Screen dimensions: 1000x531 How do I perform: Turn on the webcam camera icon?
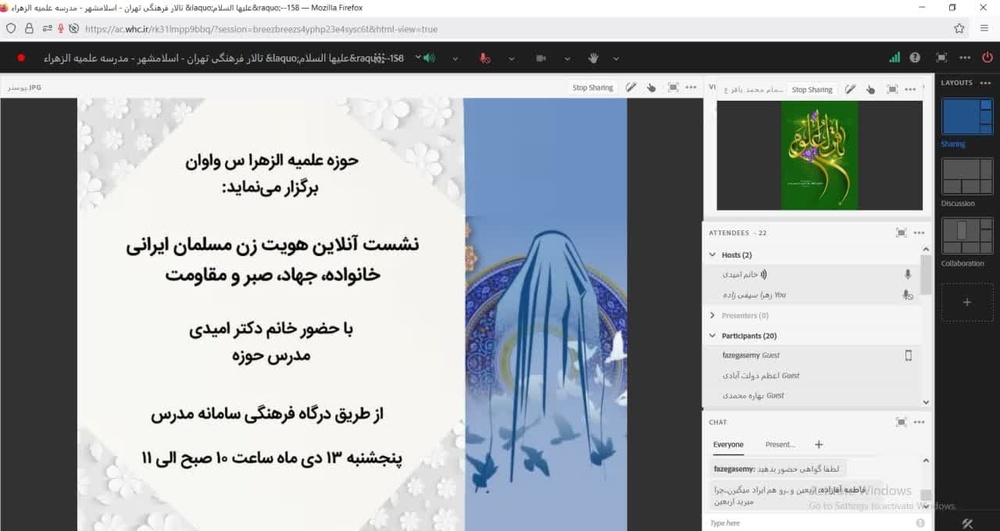[541, 58]
